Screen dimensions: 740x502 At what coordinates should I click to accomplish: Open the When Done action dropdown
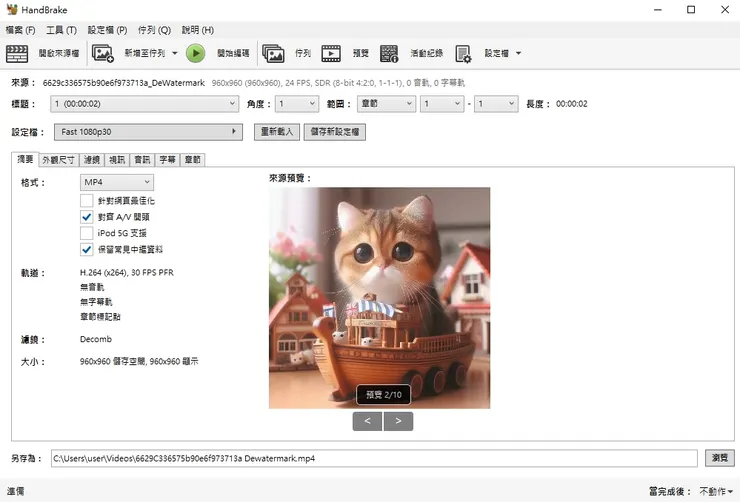pos(716,491)
